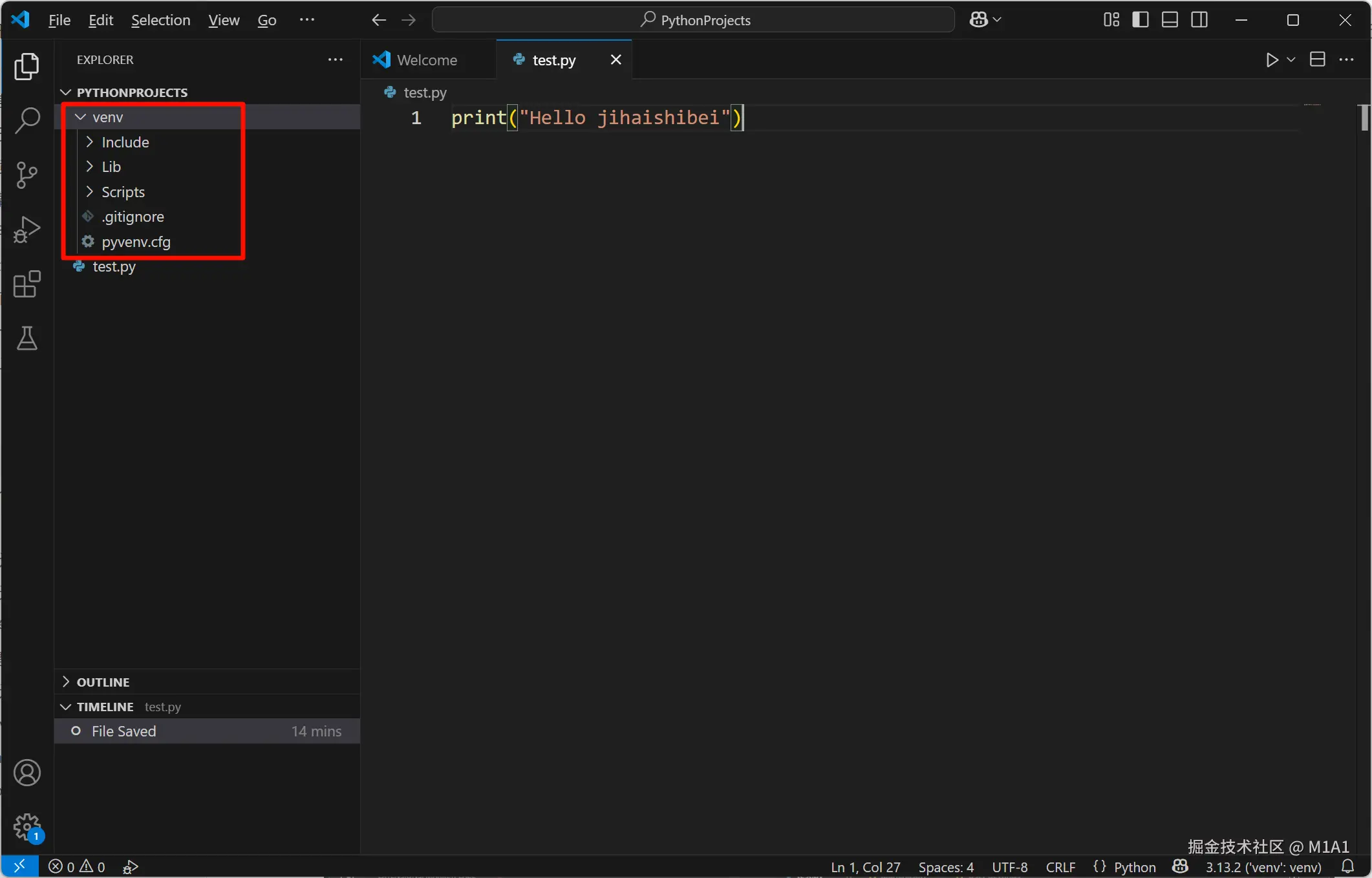Click the Python interpreter 3.13.2 venv status

click(x=1263, y=867)
